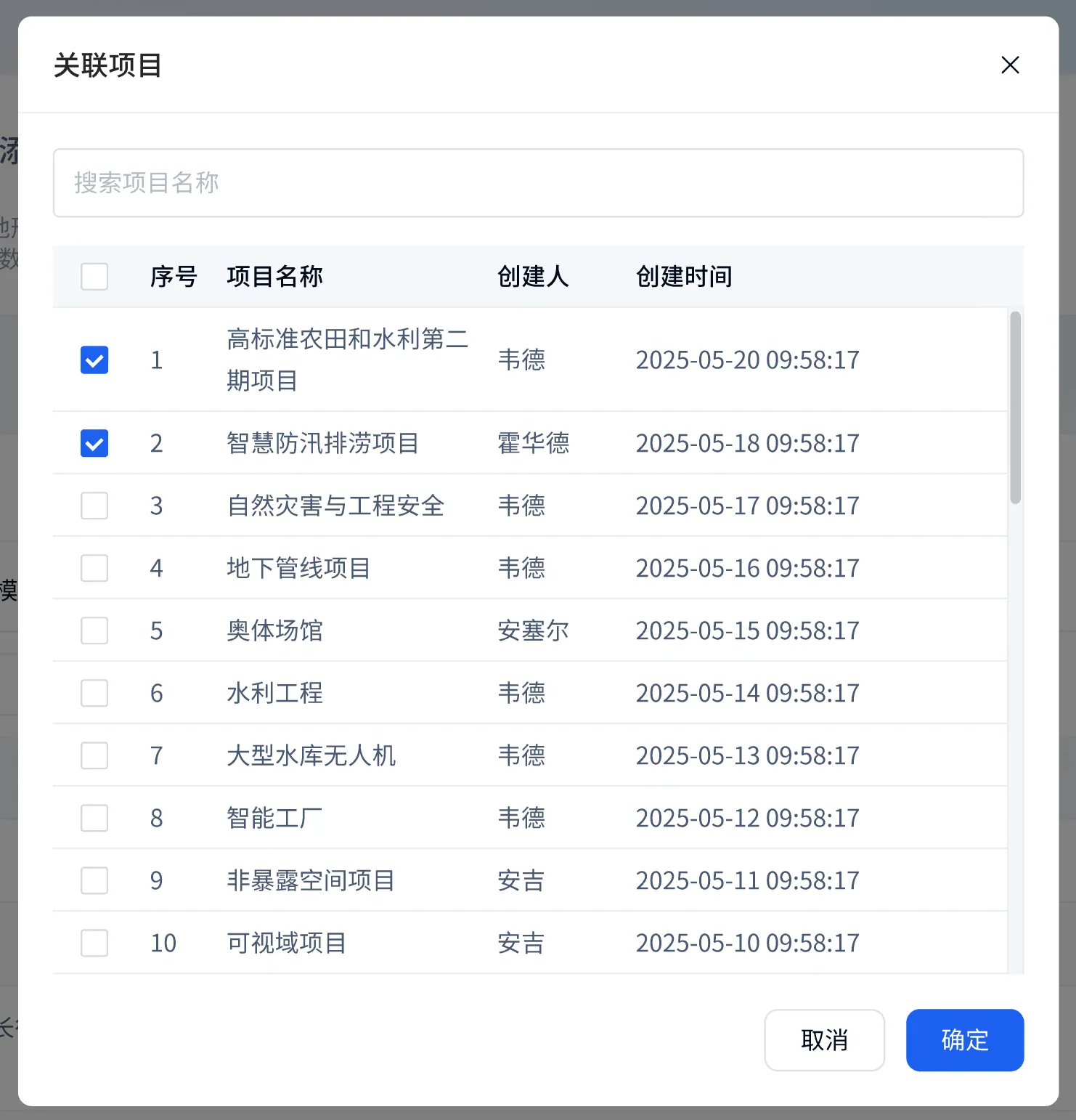Click the 序号 column header
This screenshot has width=1076, height=1120.
pos(174,277)
